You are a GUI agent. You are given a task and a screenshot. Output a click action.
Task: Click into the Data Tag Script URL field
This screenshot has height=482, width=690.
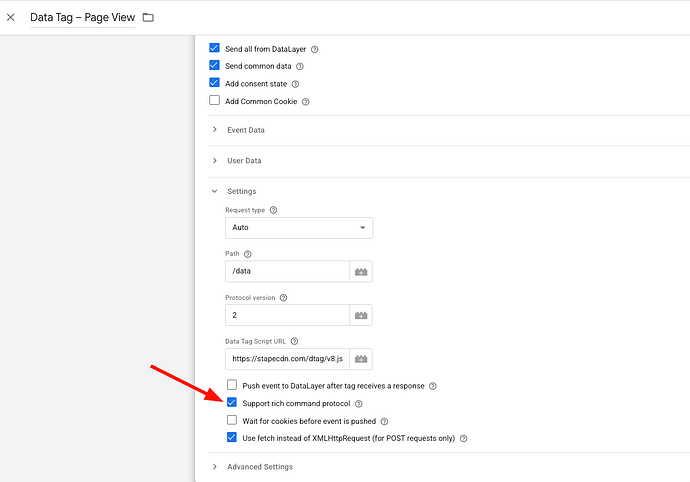click(x=286, y=358)
